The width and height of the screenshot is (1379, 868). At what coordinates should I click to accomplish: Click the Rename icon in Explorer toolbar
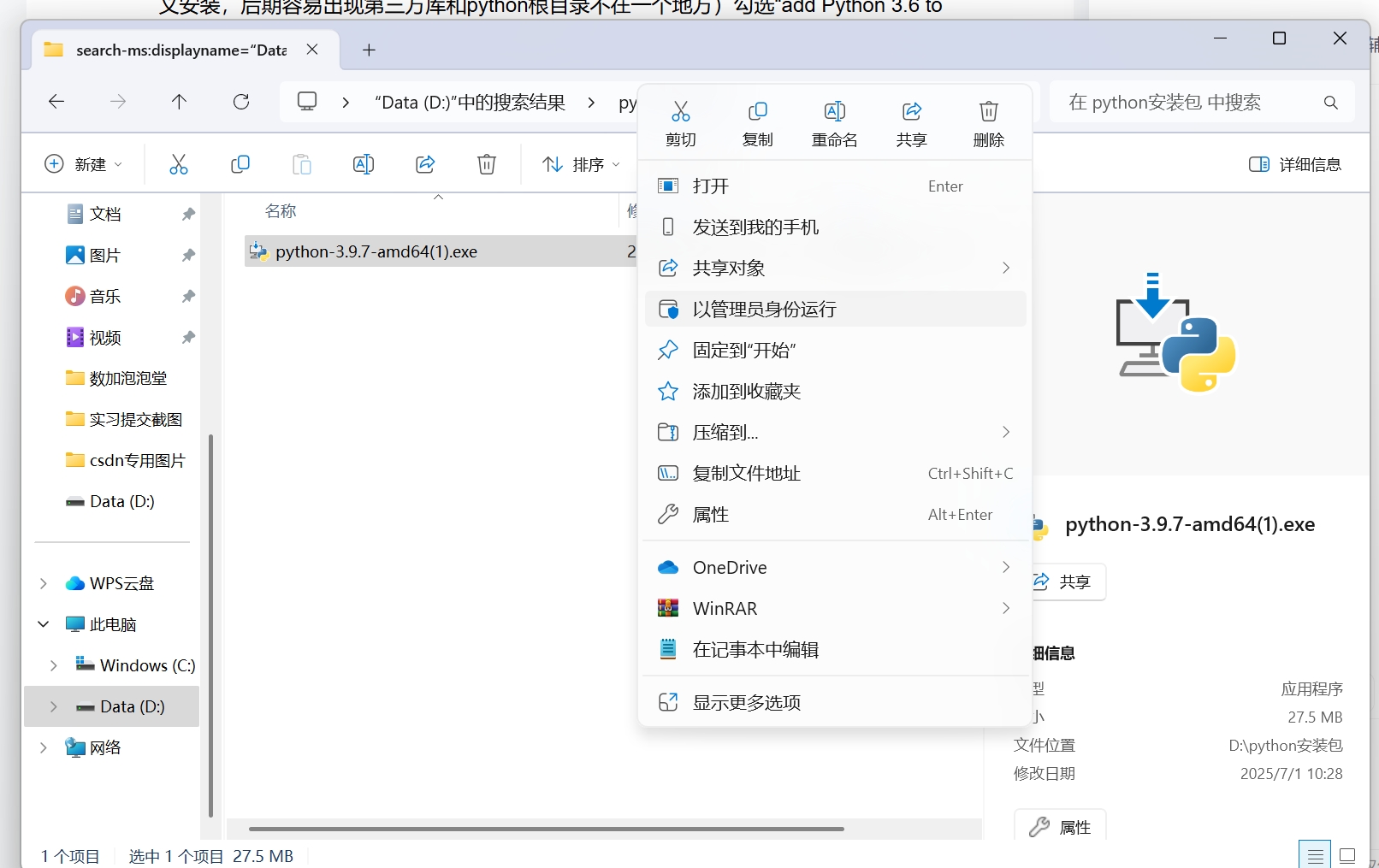point(364,164)
